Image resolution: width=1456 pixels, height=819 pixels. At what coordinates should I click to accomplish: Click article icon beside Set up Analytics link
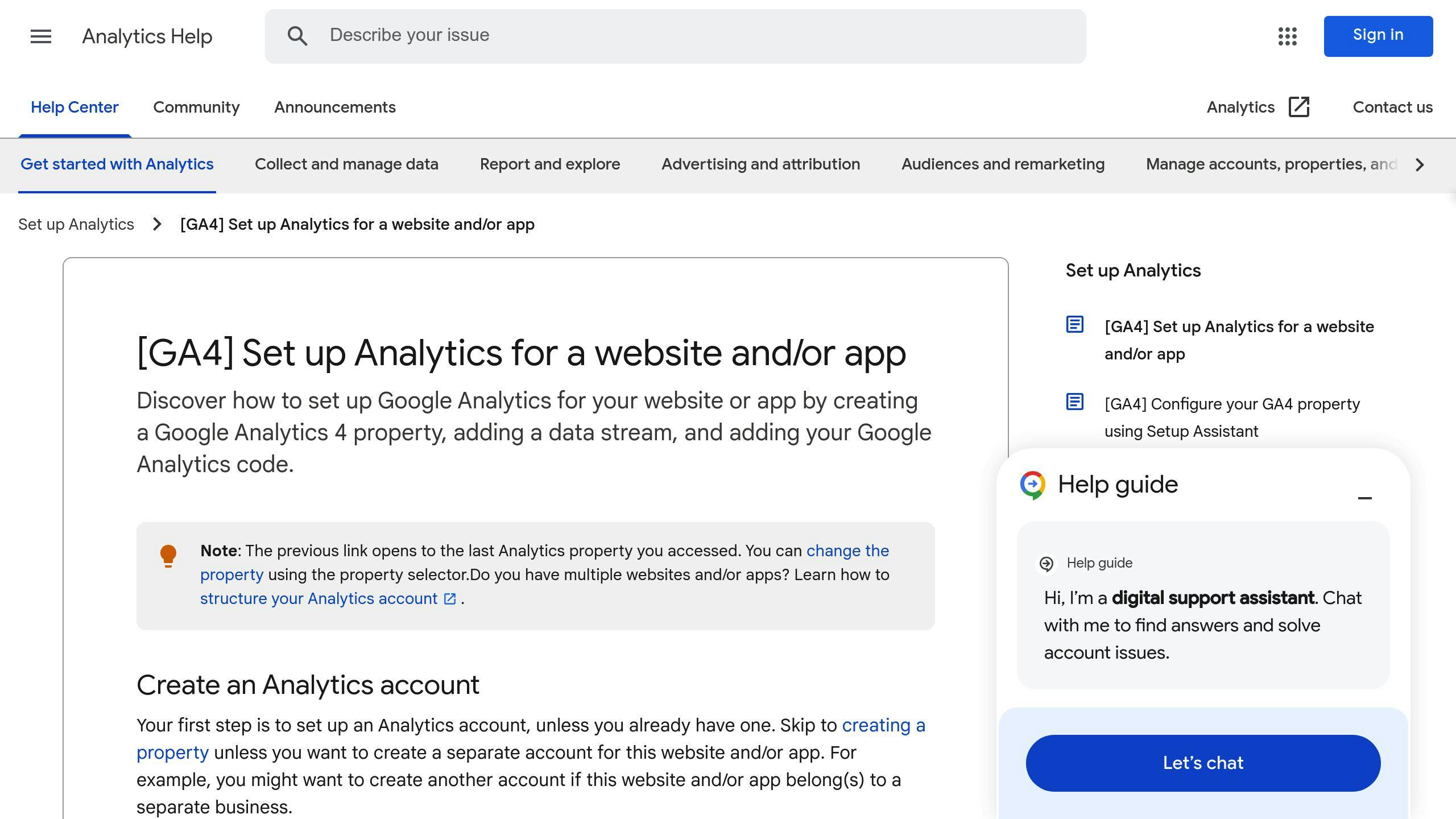coord(1074,325)
